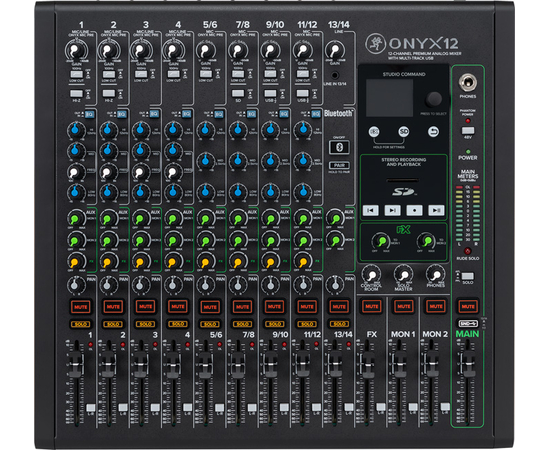Toggle the channel 5/6 EQ in/out button

pyautogui.click(x=219, y=114)
